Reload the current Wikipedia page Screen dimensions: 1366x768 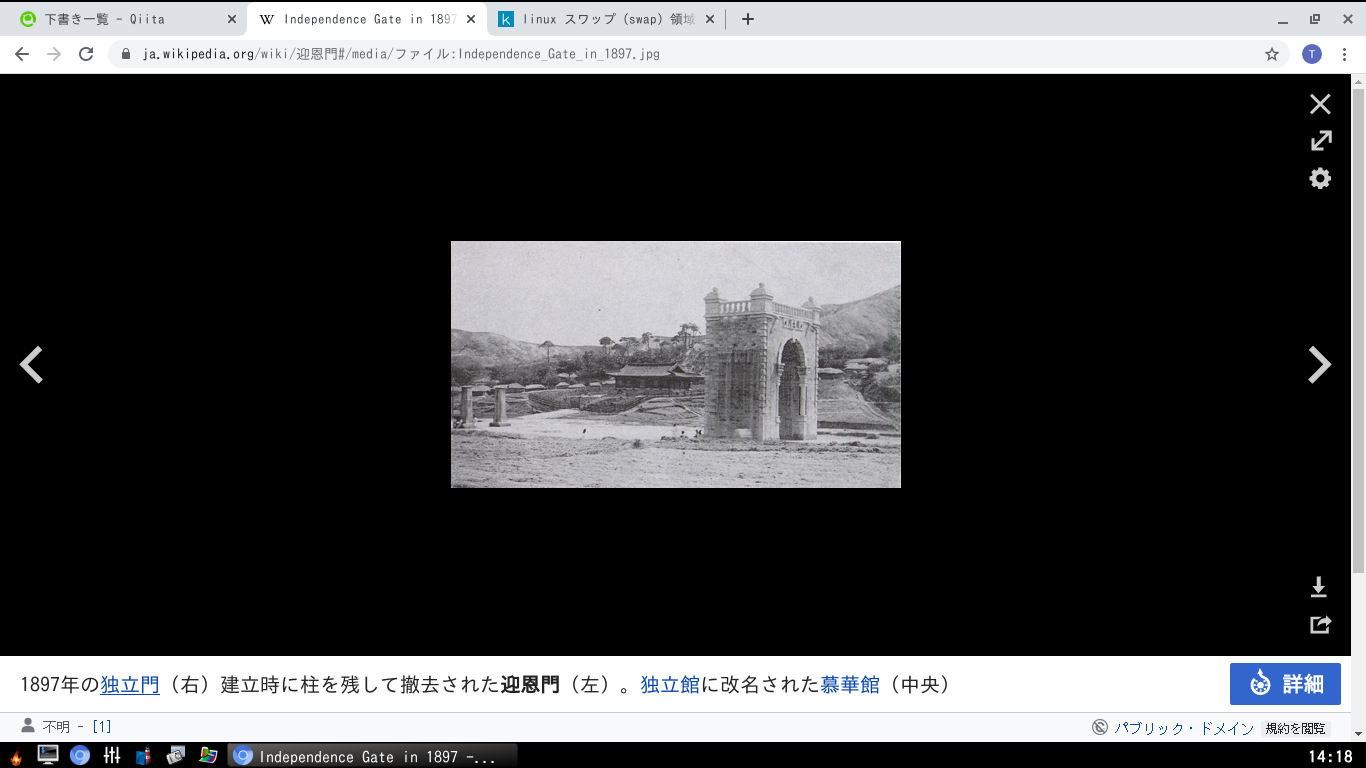(85, 54)
